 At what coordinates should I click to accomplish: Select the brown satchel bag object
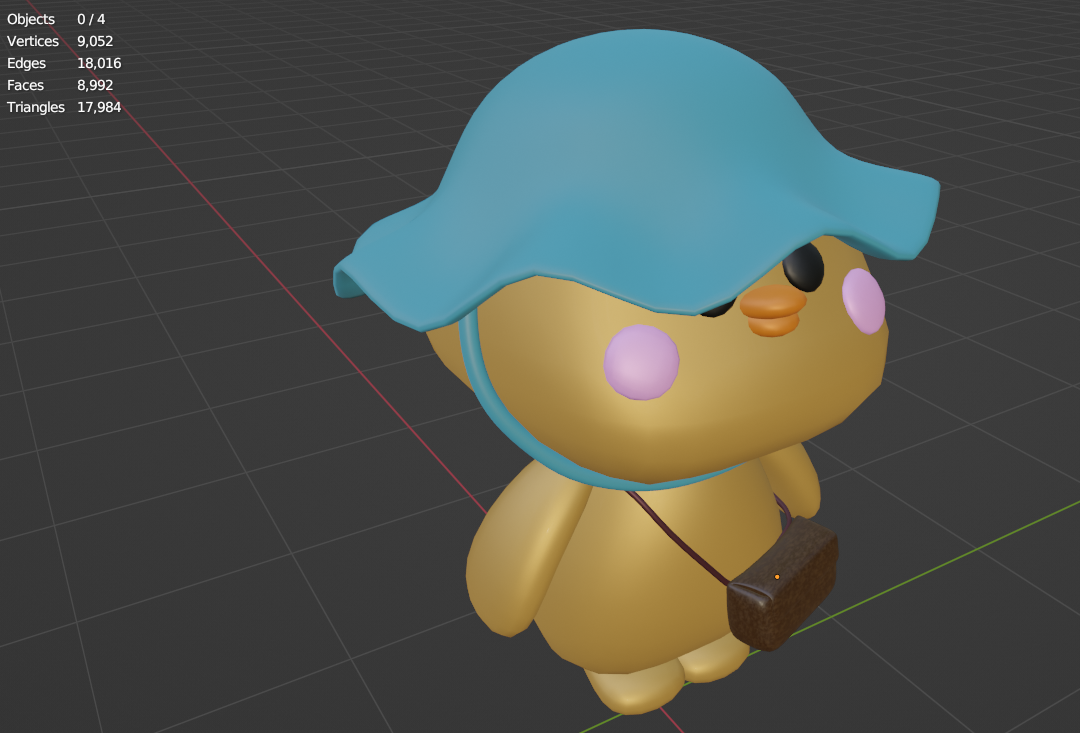tap(783, 584)
